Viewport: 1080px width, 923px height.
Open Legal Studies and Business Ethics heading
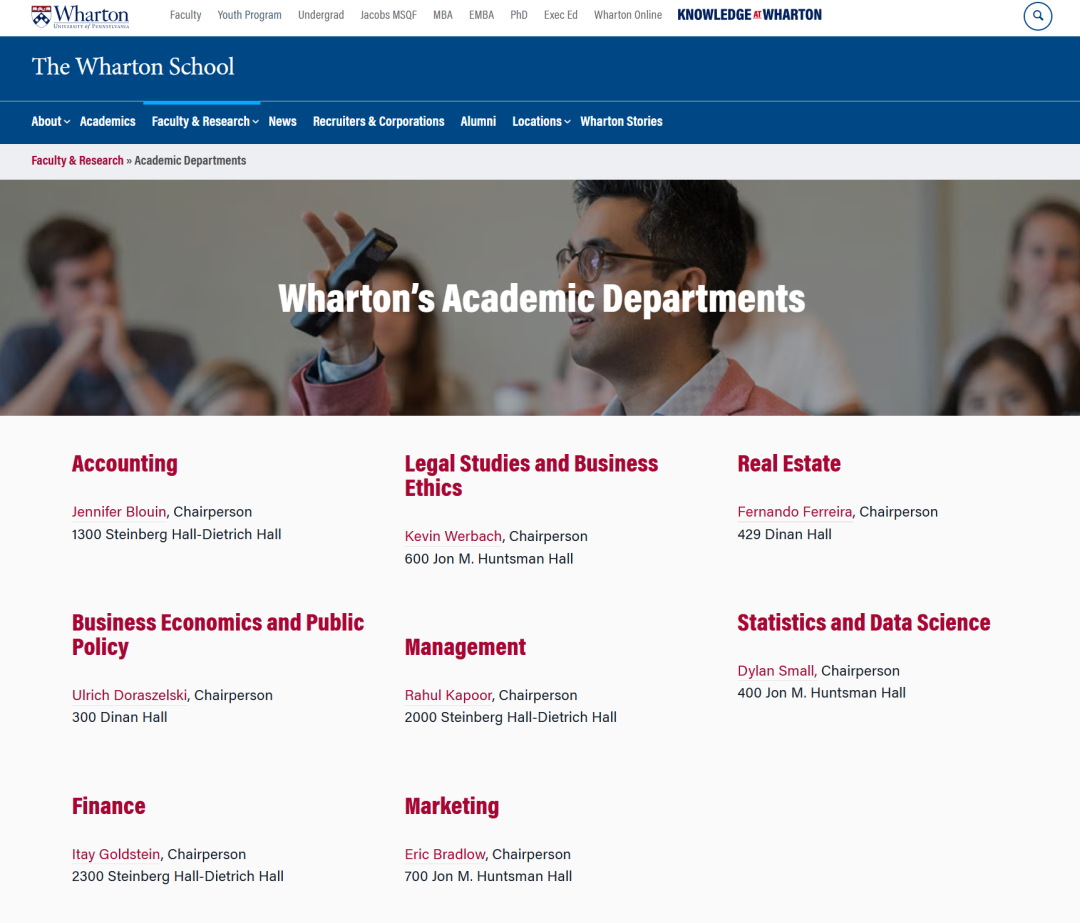click(531, 476)
